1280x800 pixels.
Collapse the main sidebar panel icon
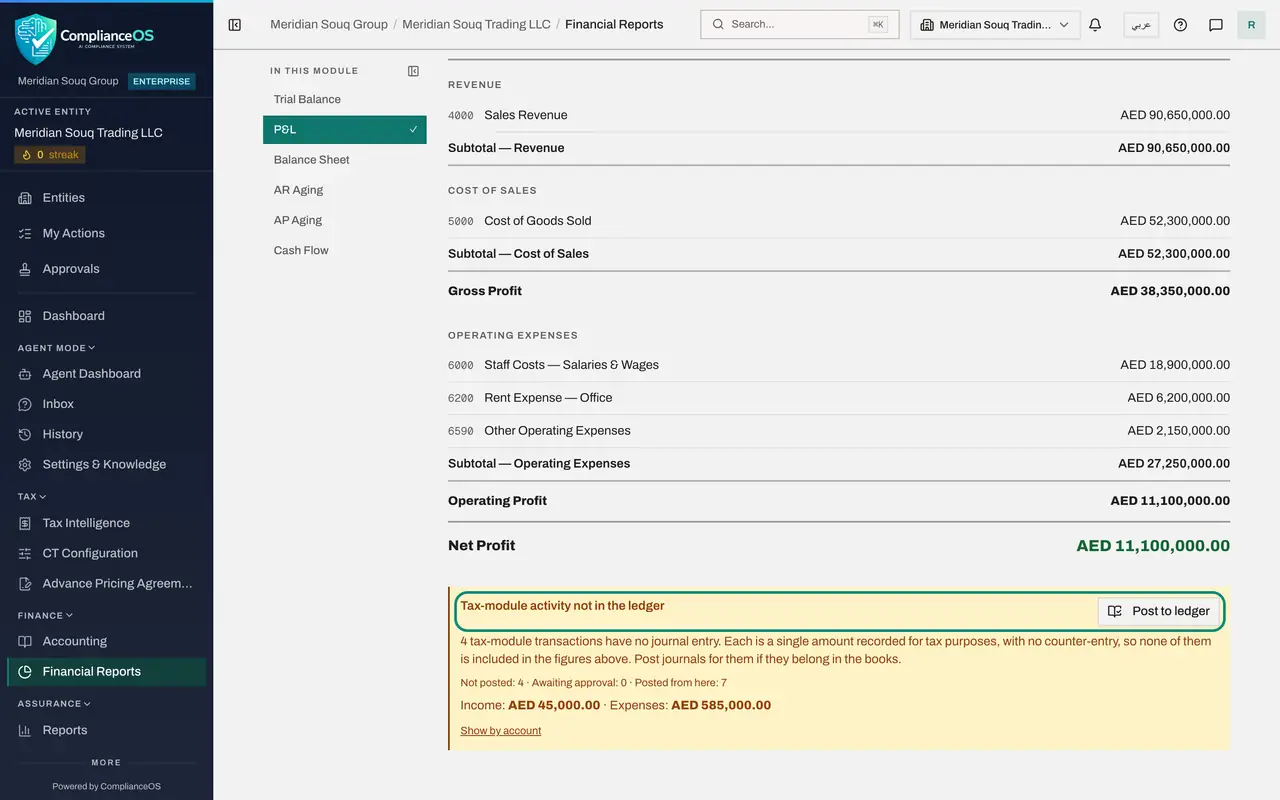click(x=235, y=25)
